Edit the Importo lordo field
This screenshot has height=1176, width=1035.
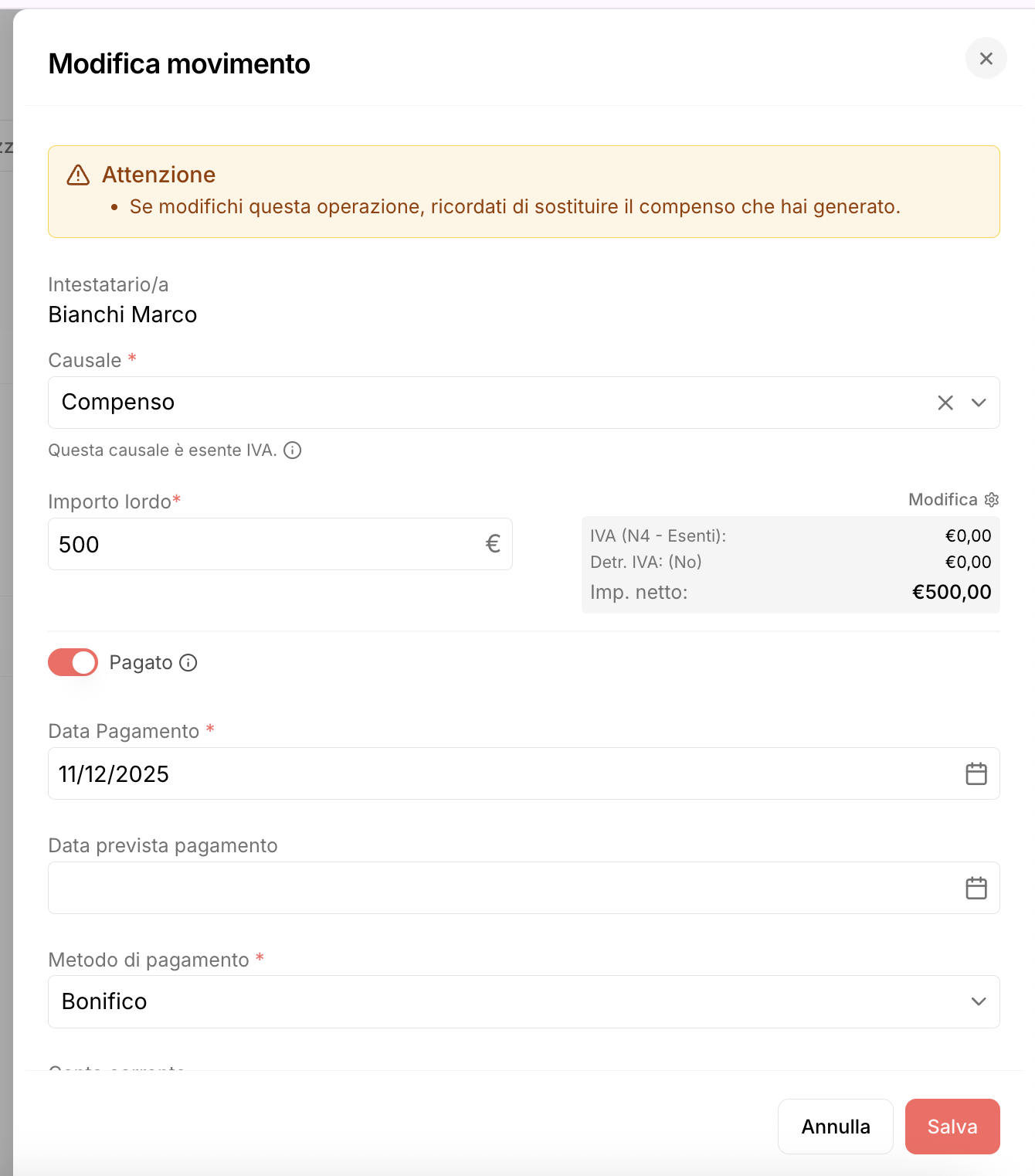280,544
